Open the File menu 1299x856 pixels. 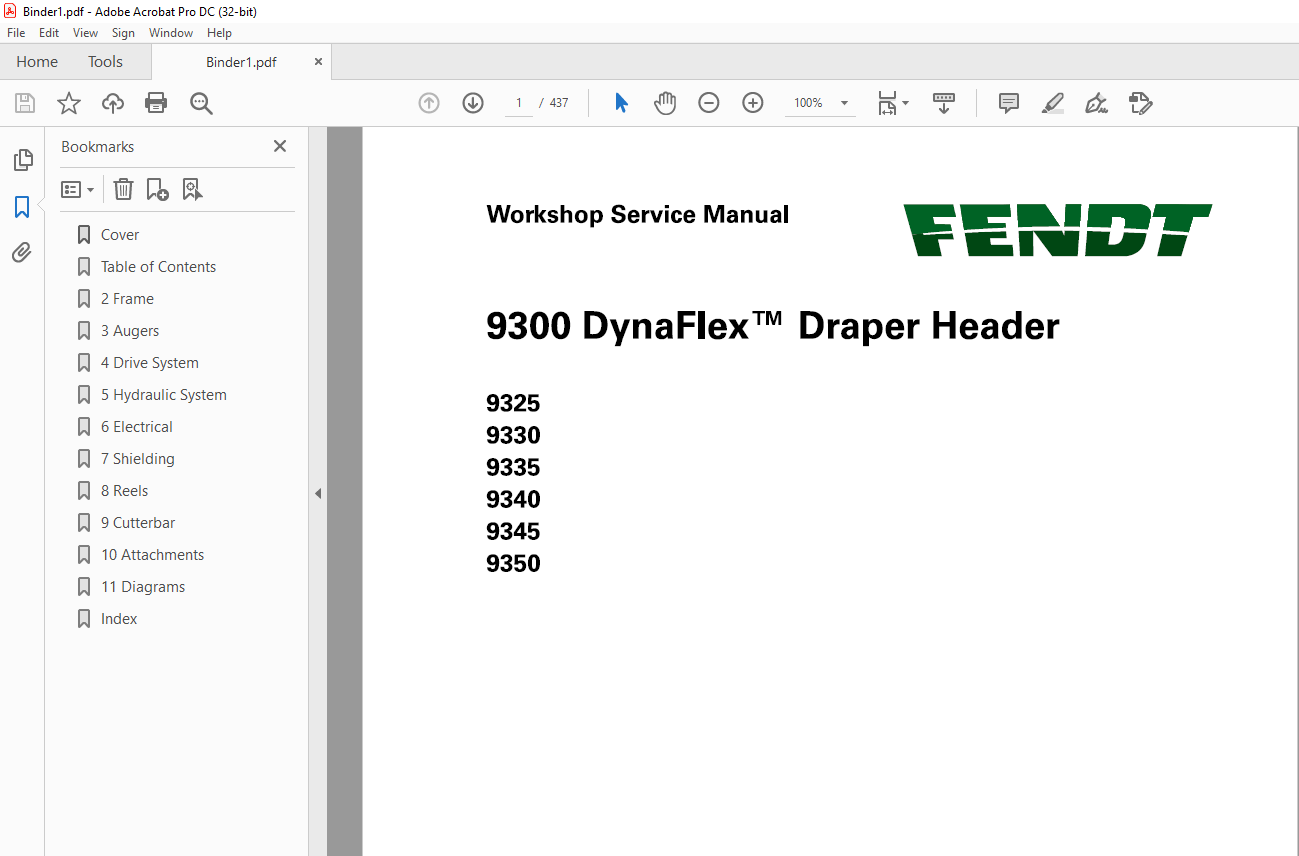[x=16, y=33]
